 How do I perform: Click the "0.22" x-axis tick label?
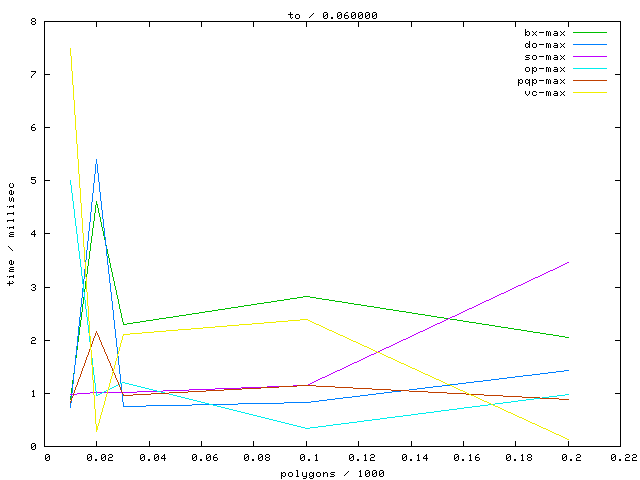tap(621, 457)
